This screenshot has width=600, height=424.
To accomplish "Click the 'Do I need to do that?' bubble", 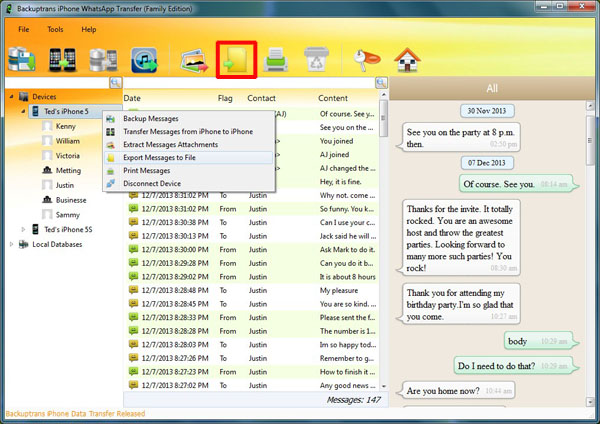I will click(x=516, y=366).
